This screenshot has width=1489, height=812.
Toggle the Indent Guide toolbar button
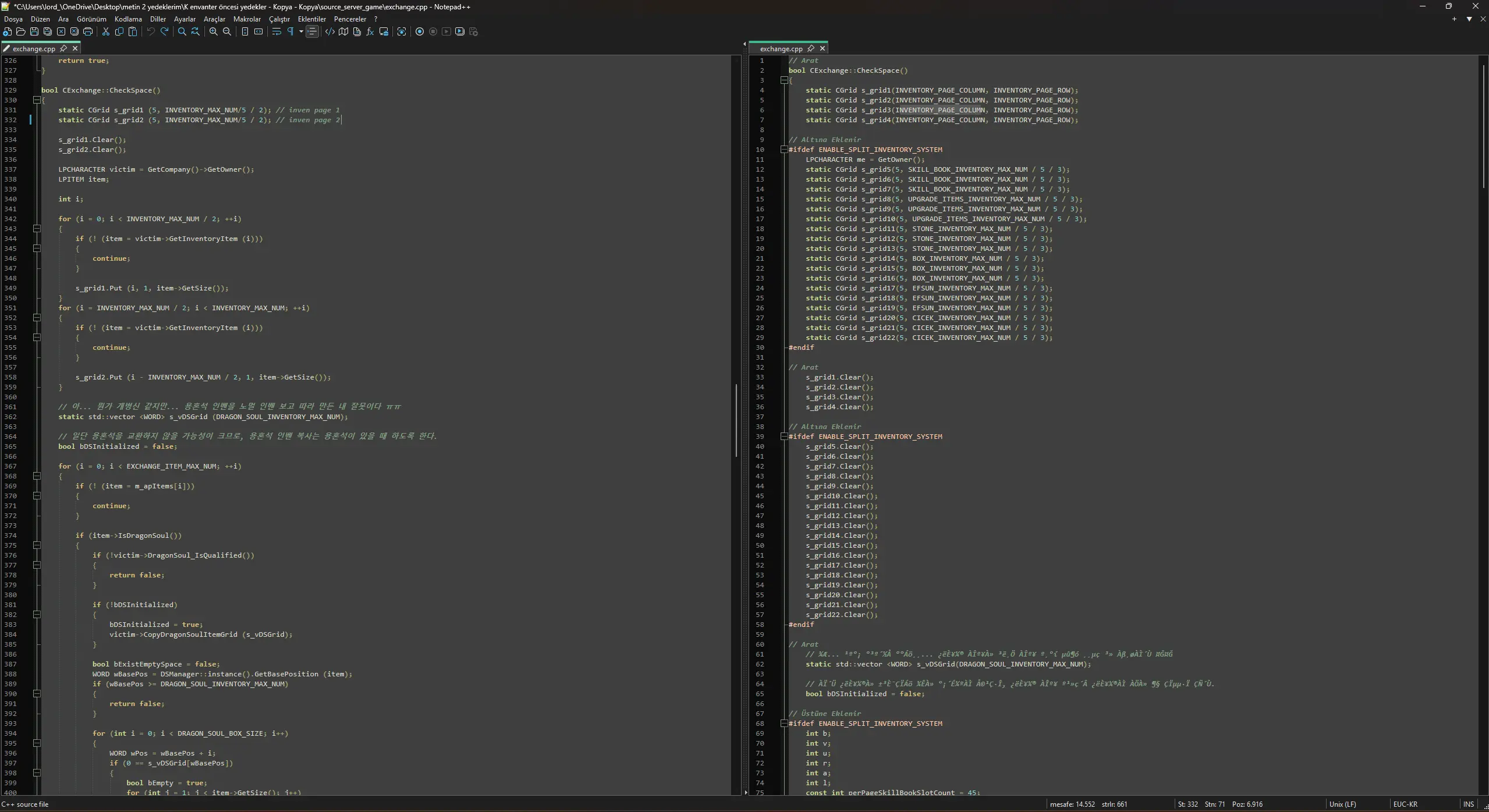click(x=313, y=31)
